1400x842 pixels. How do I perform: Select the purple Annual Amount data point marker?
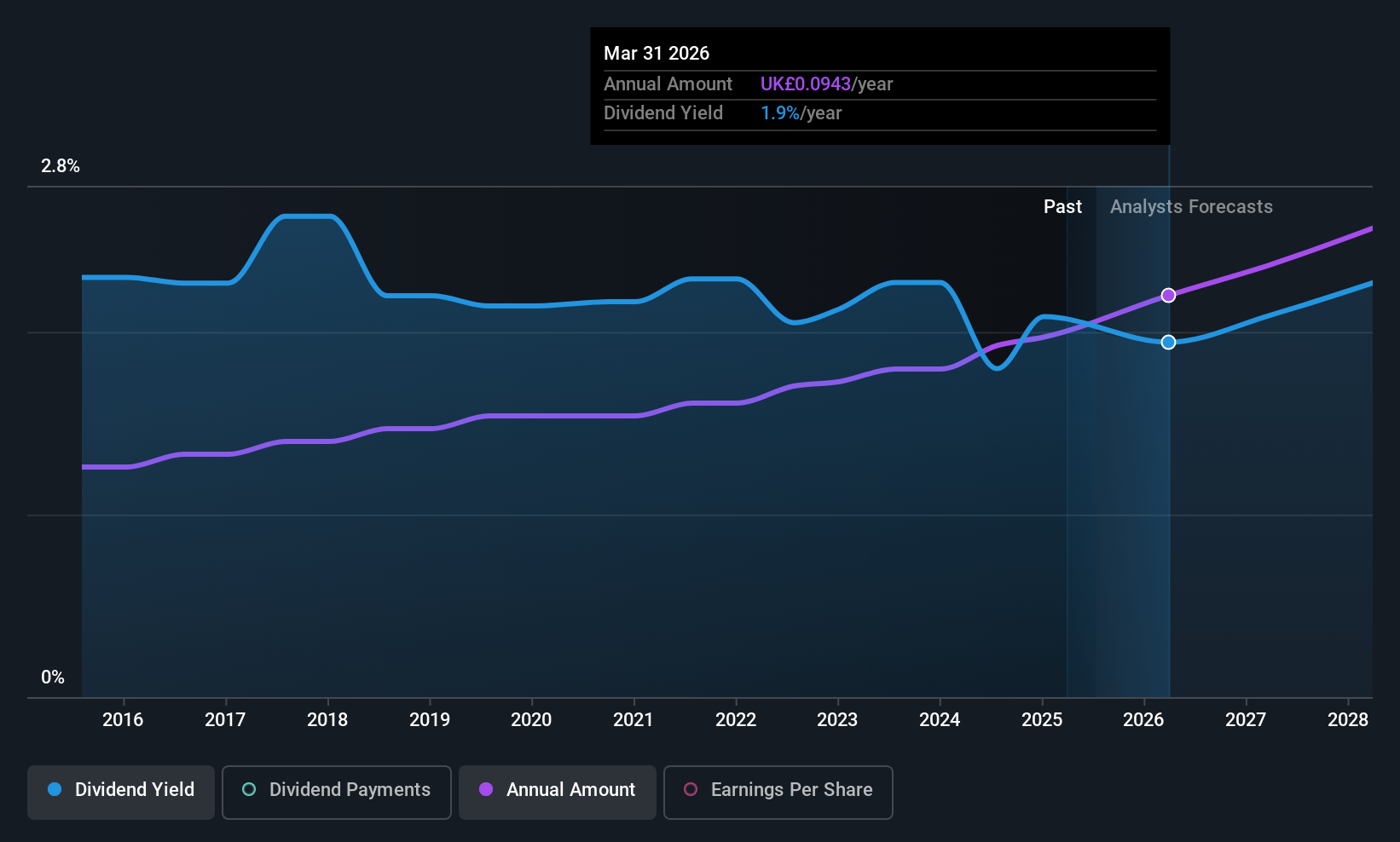pyautogui.click(x=1168, y=295)
